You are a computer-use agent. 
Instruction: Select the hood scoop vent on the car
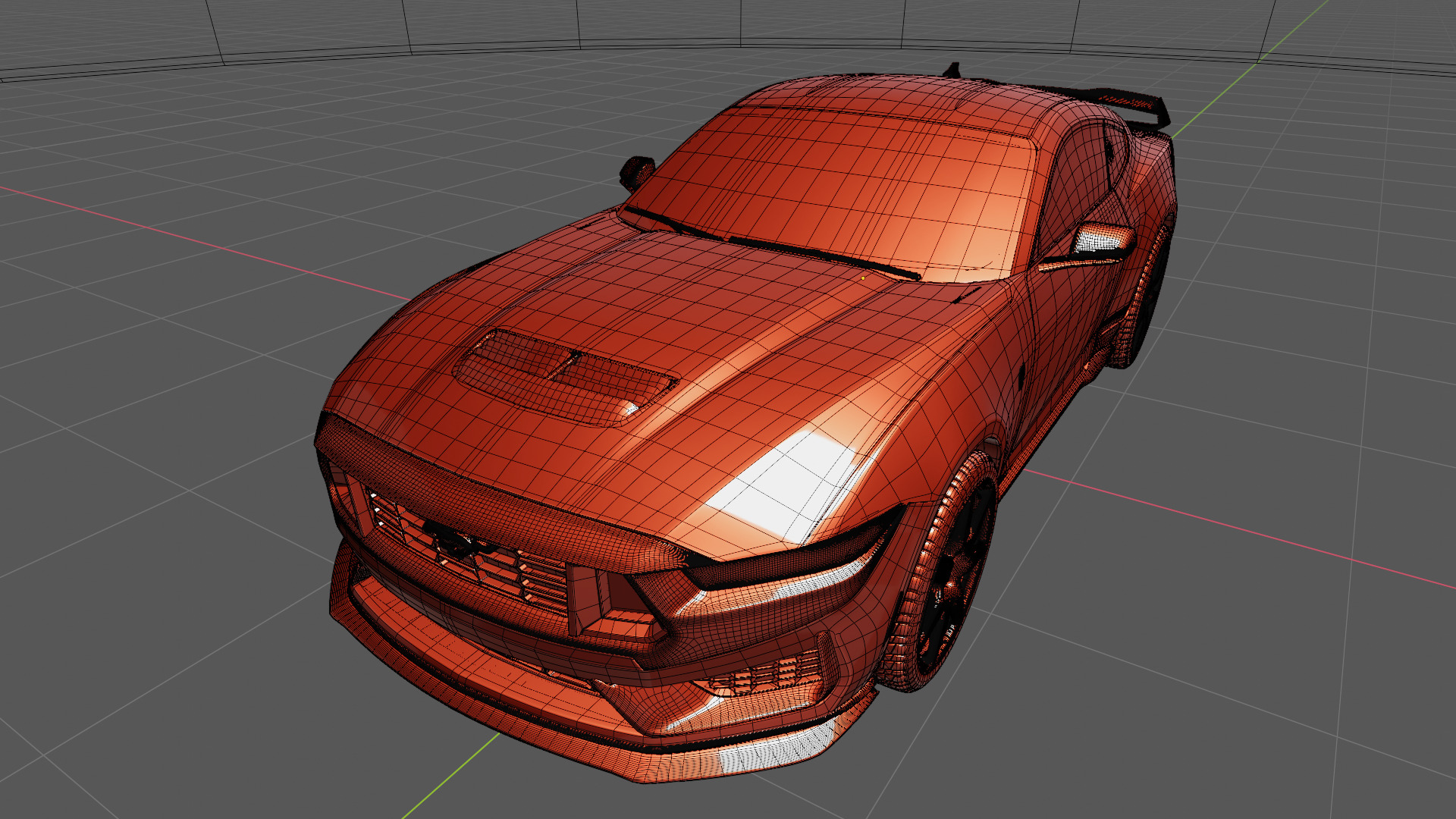(x=565, y=377)
